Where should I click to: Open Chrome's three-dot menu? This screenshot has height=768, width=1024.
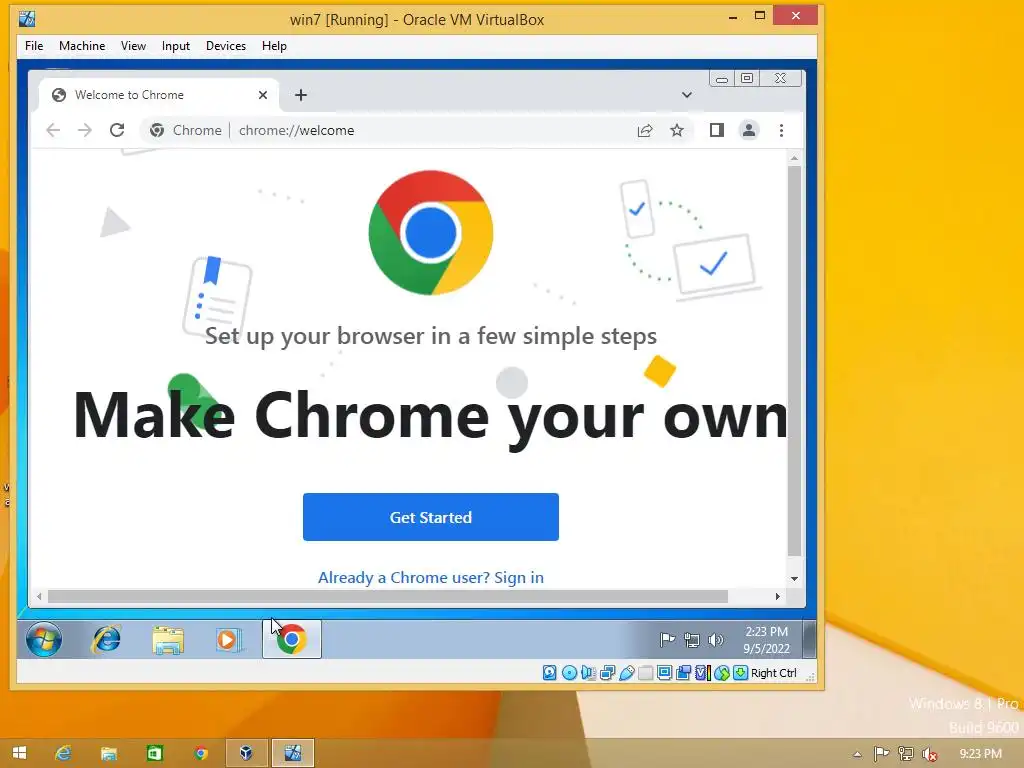[x=782, y=131]
